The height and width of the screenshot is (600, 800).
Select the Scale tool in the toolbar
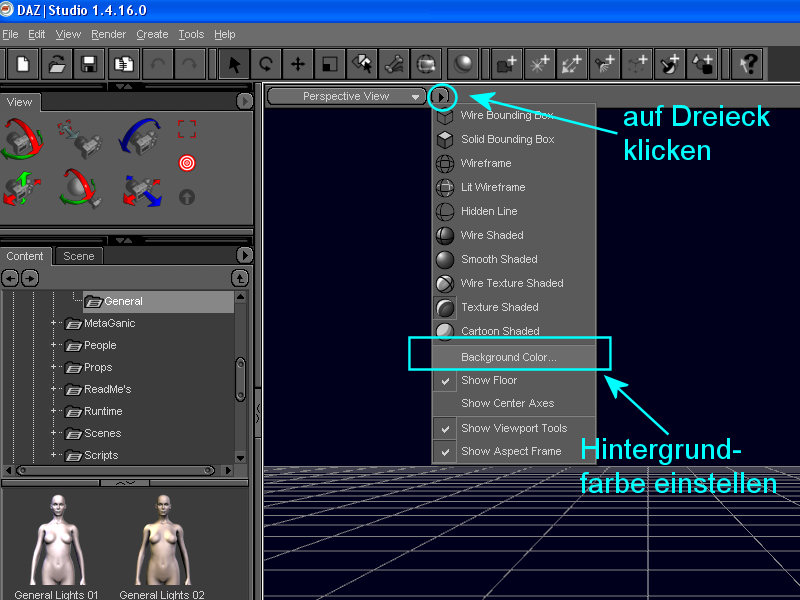[330, 64]
